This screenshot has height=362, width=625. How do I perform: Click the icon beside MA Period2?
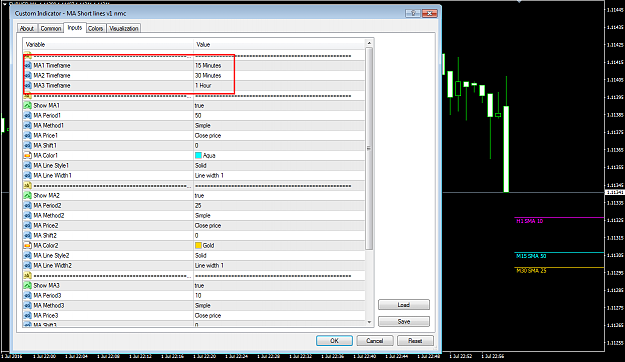(x=28, y=206)
